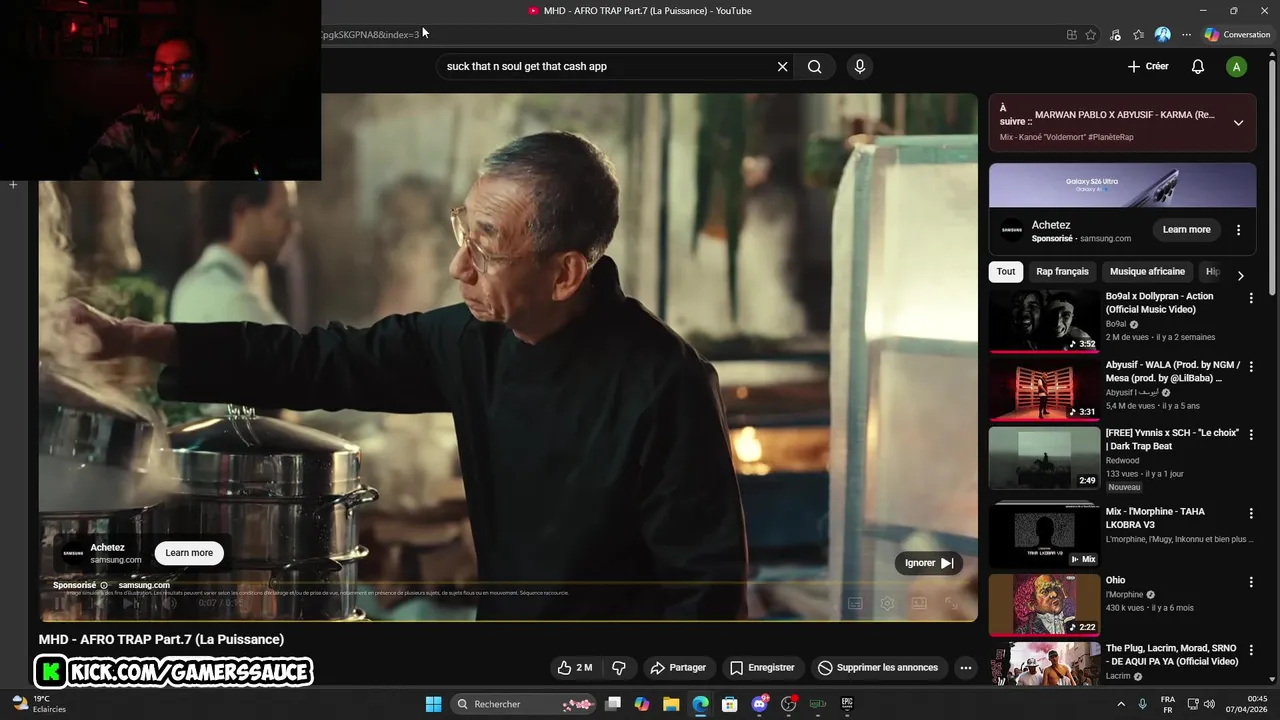
Task: Open the Bo9al channel name
Action: click(x=1116, y=324)
